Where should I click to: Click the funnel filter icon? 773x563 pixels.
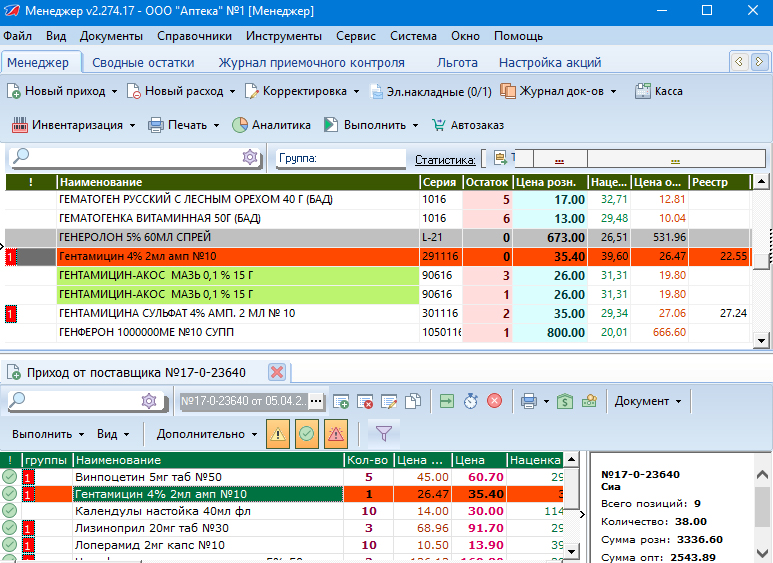(382, 434)
